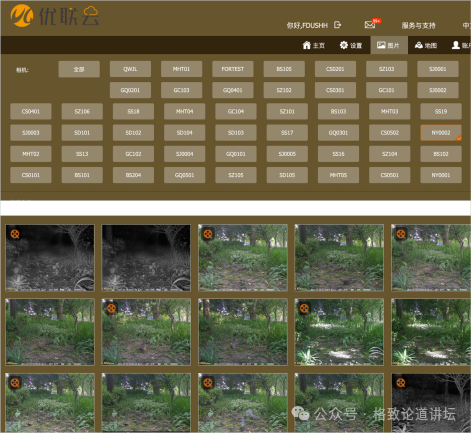The height and width of the screenshot is (433, 471).
Task: Open the 地图 tab label
Action: pyautogui.click(x=431, y=46)
